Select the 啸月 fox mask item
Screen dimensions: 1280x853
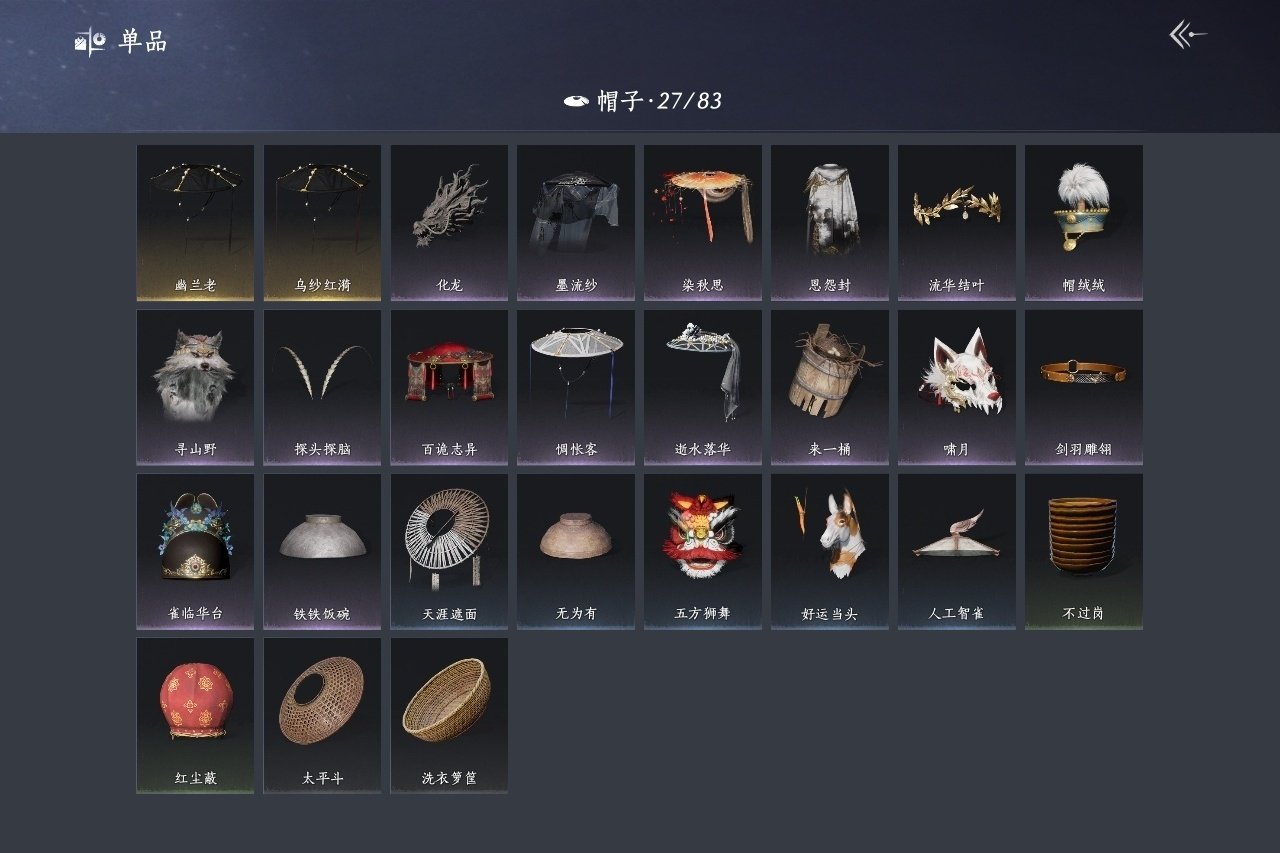[x=956, y=387]
